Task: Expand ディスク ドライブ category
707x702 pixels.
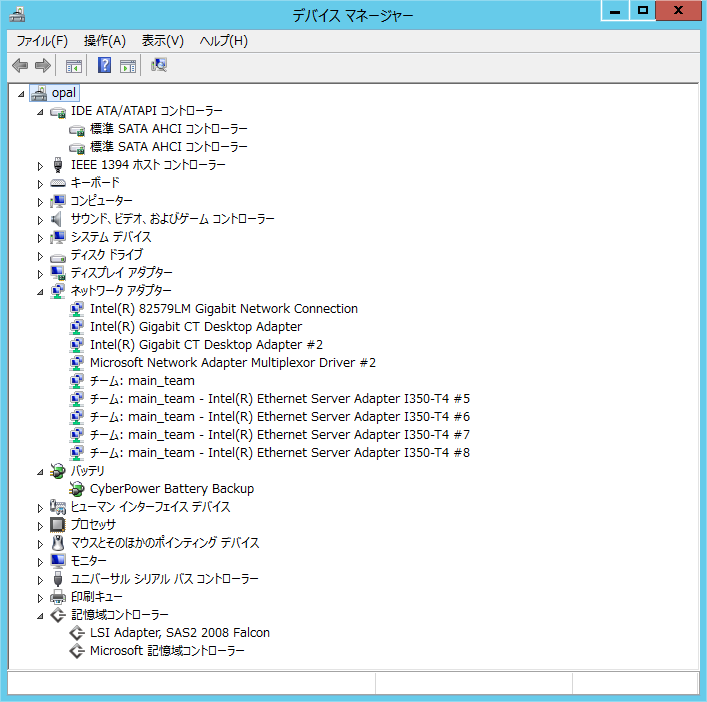Action: [x=40, y=257]
